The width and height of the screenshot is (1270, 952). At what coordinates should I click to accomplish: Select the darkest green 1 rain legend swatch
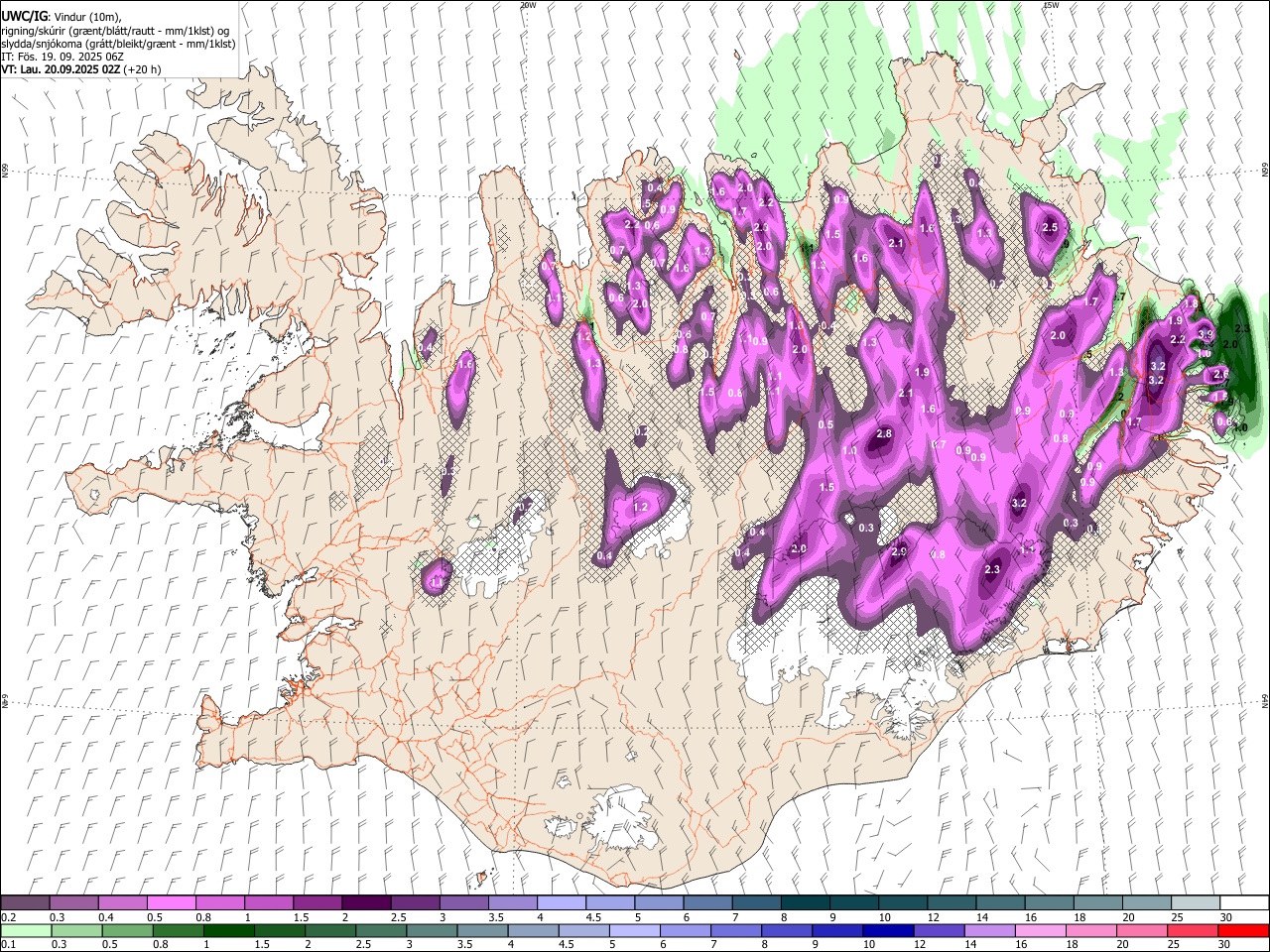(229, 930)
